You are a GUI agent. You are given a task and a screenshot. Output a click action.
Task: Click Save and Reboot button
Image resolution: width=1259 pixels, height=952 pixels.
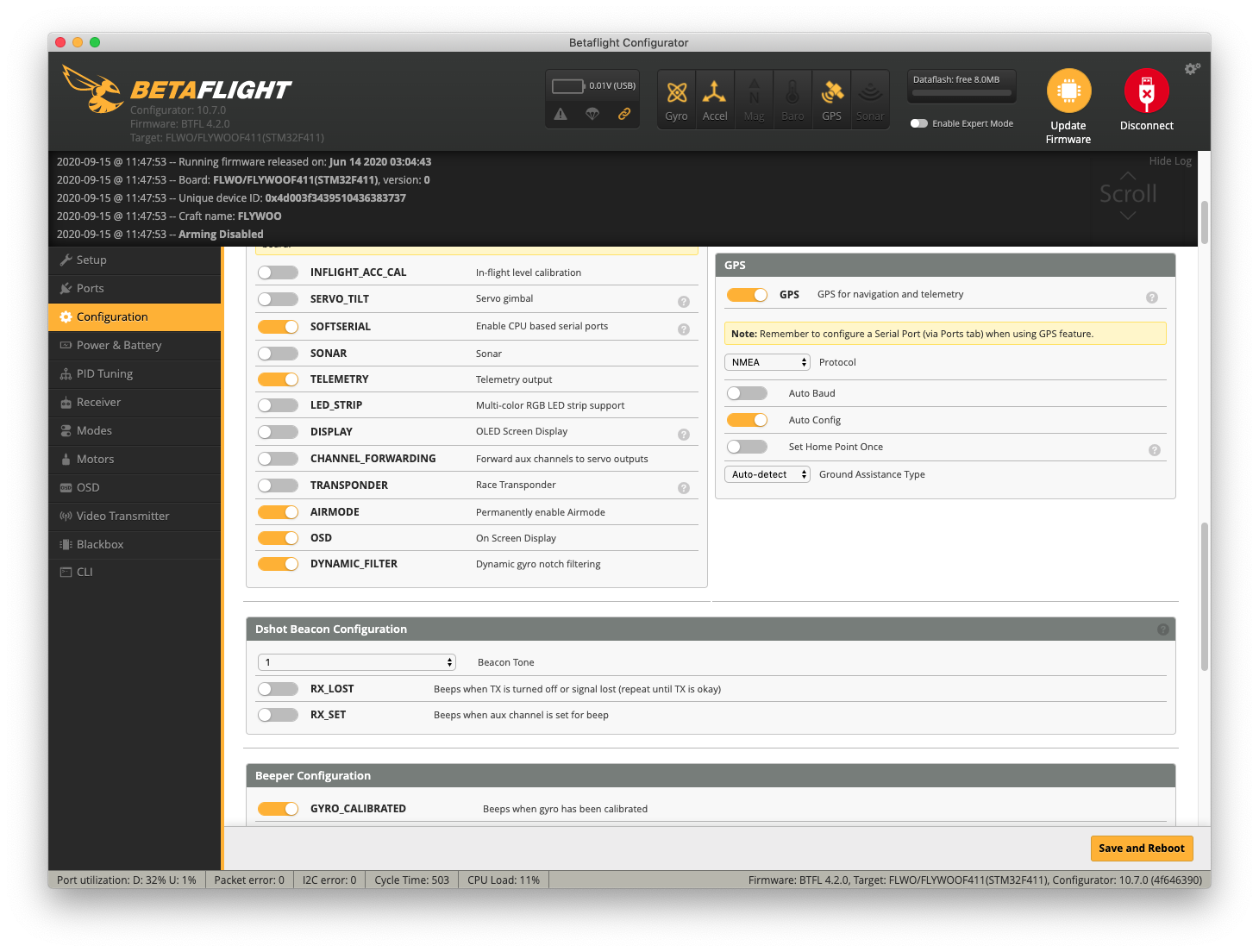point(1142,849)
